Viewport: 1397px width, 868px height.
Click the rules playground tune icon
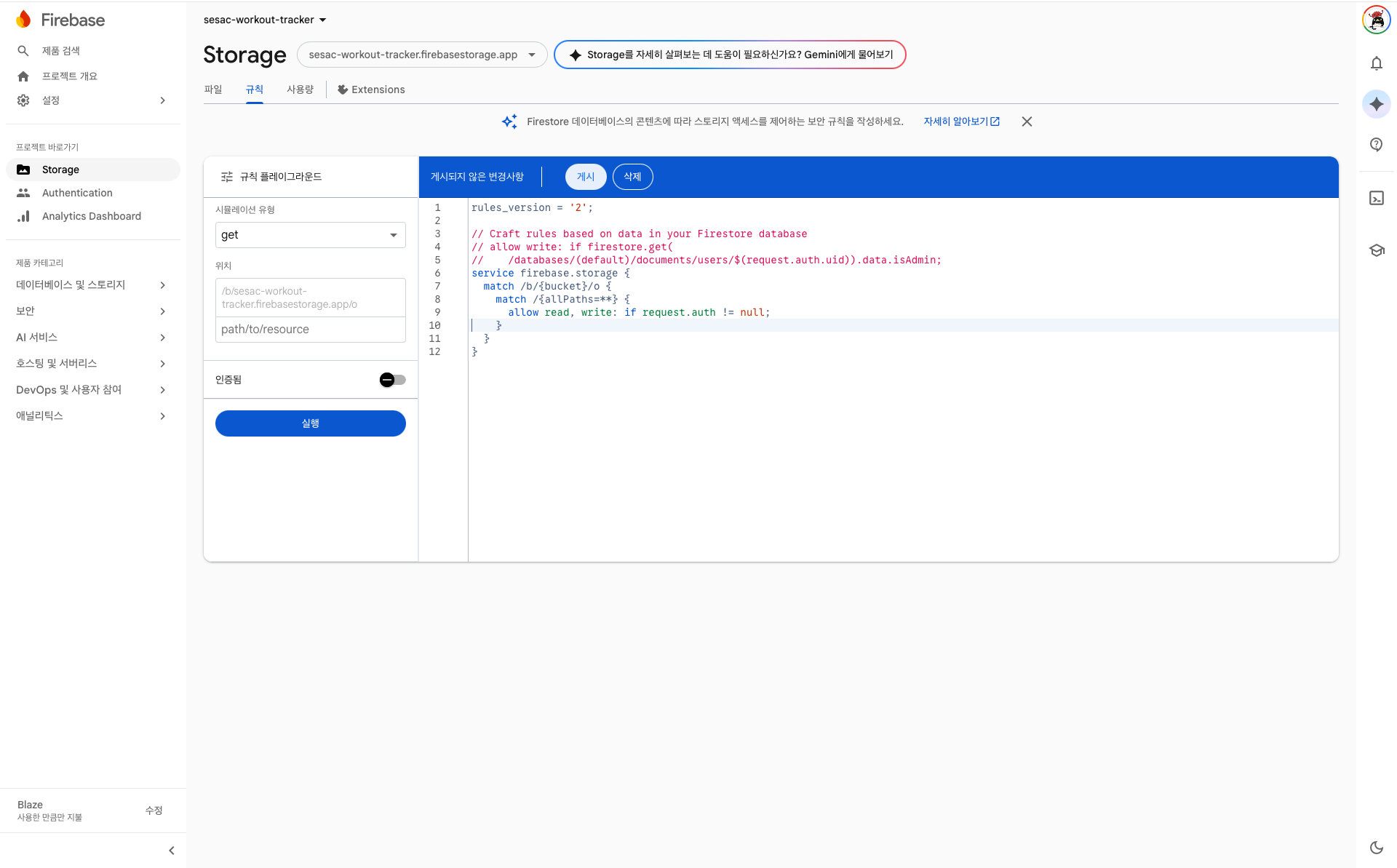[227, 177]
